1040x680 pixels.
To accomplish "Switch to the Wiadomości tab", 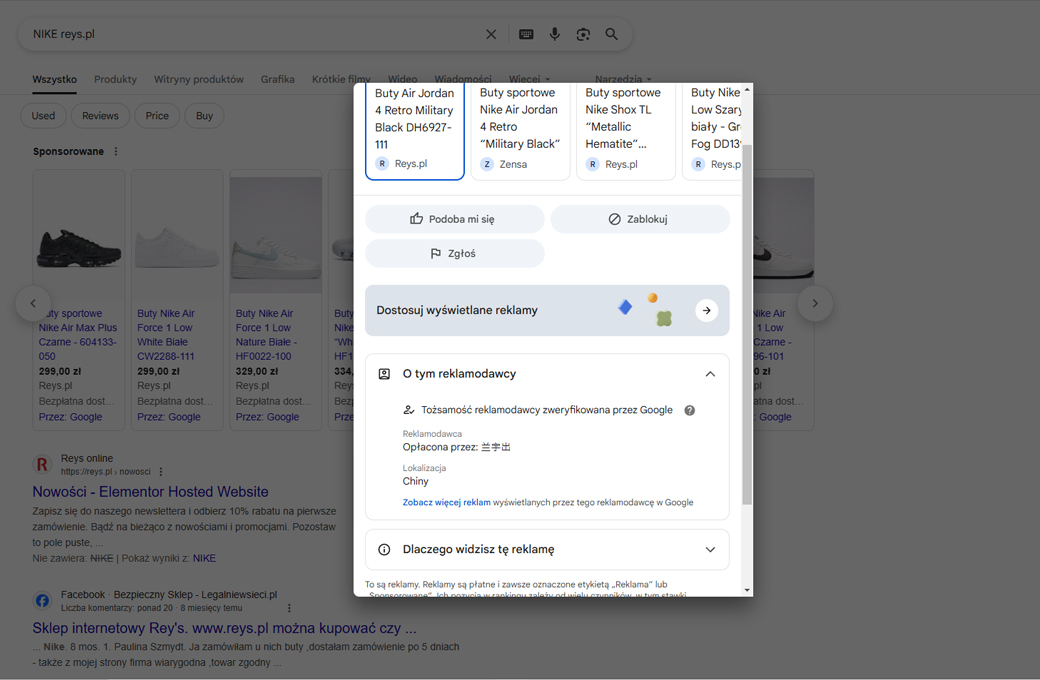I will pyautogui.click(x=463, y=79).
